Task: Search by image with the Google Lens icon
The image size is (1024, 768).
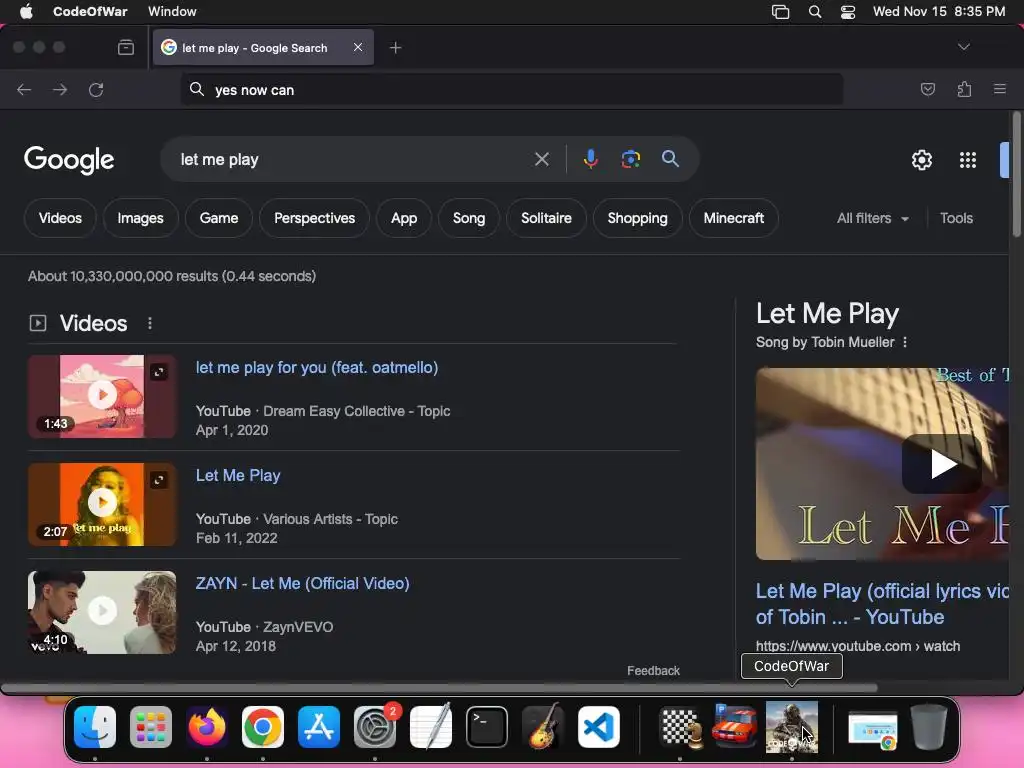Action: click(630, 159)
